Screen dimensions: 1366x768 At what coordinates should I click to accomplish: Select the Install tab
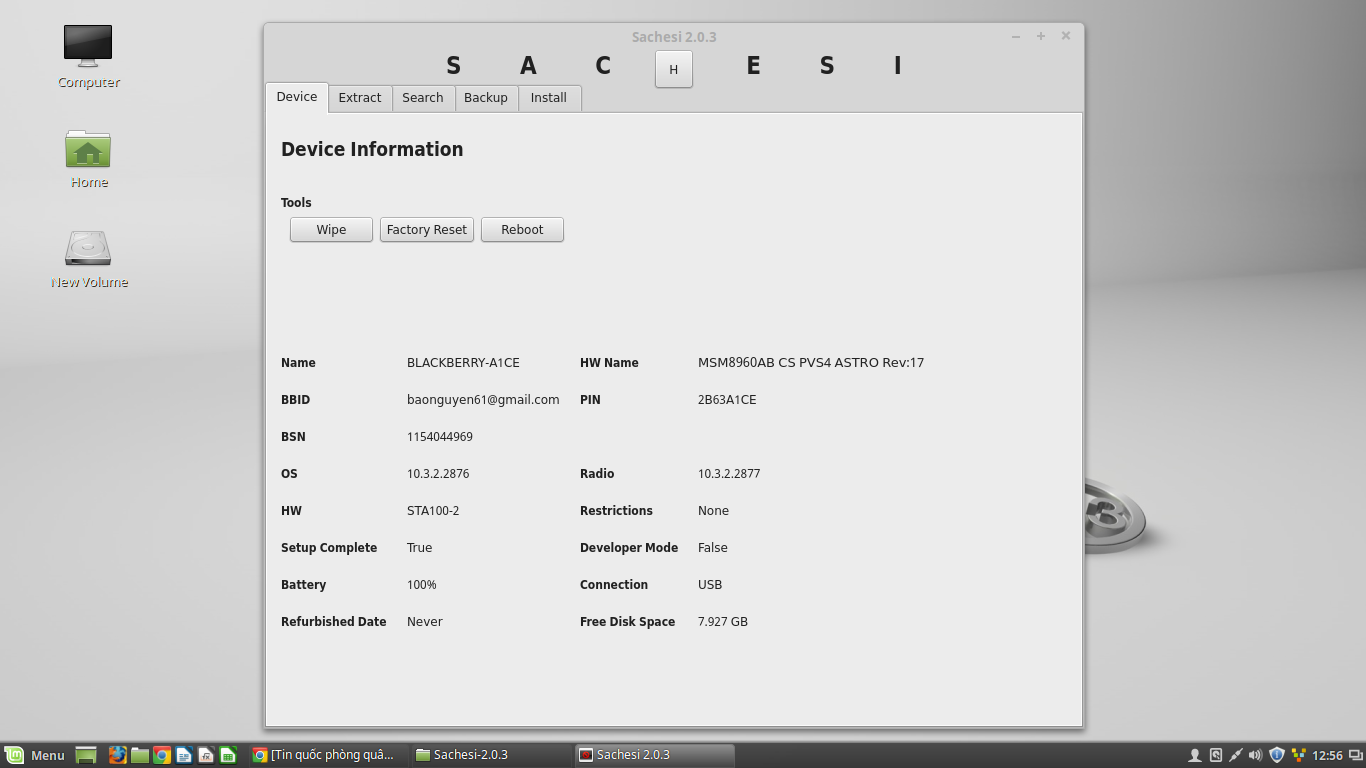pos(548,98)
